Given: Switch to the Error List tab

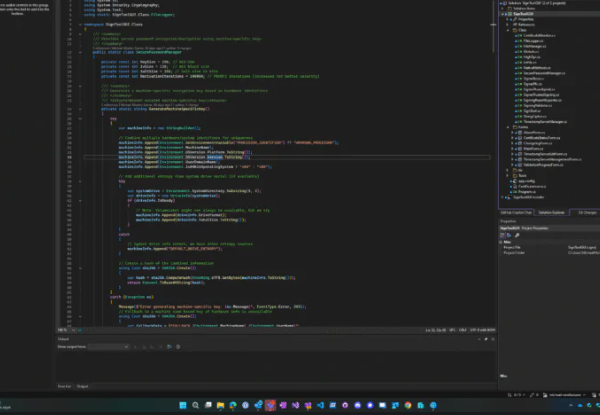Looking at the screenshot, I should pos(63,385).
